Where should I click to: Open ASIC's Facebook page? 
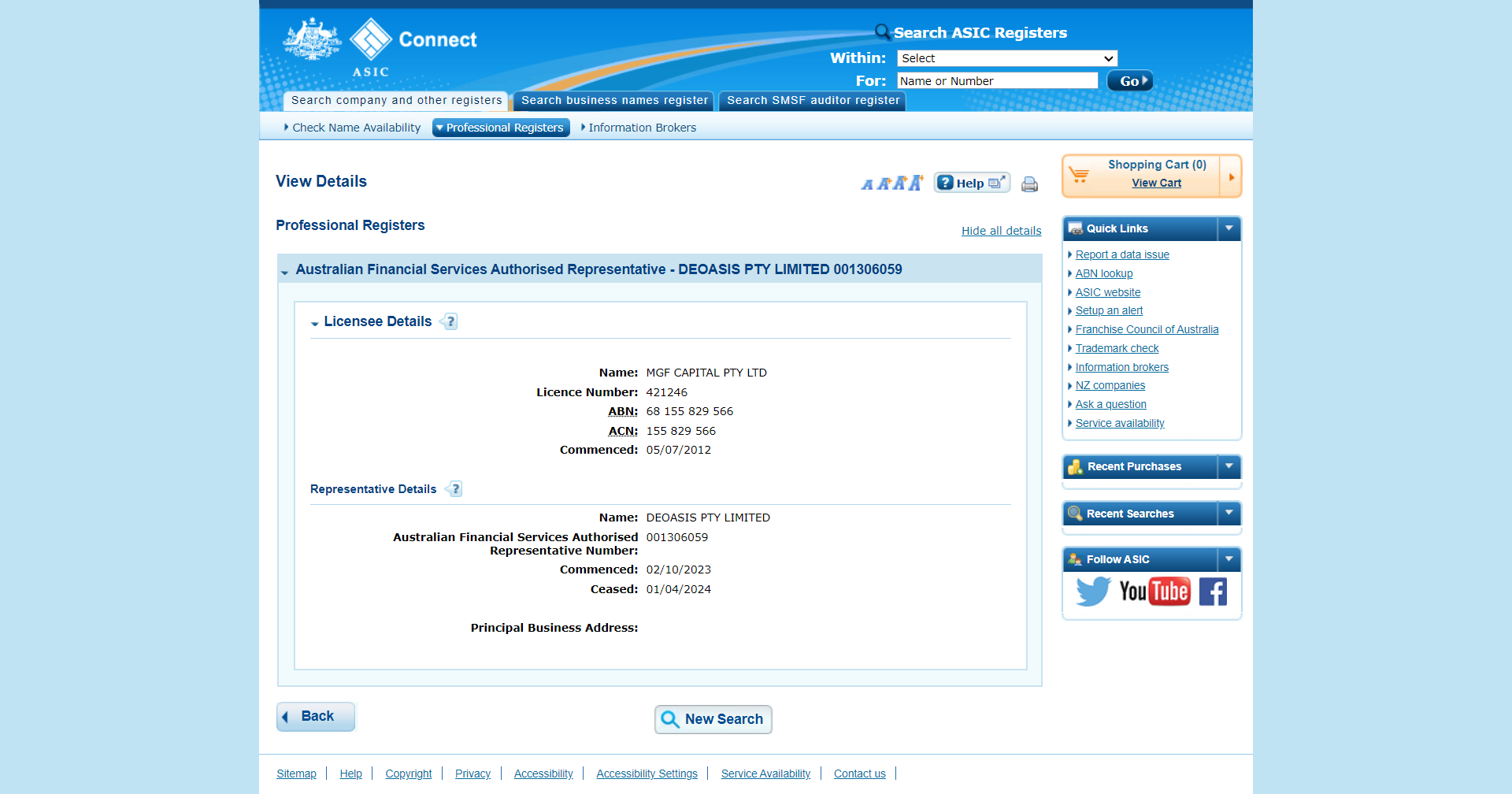tap(1213, 592)
